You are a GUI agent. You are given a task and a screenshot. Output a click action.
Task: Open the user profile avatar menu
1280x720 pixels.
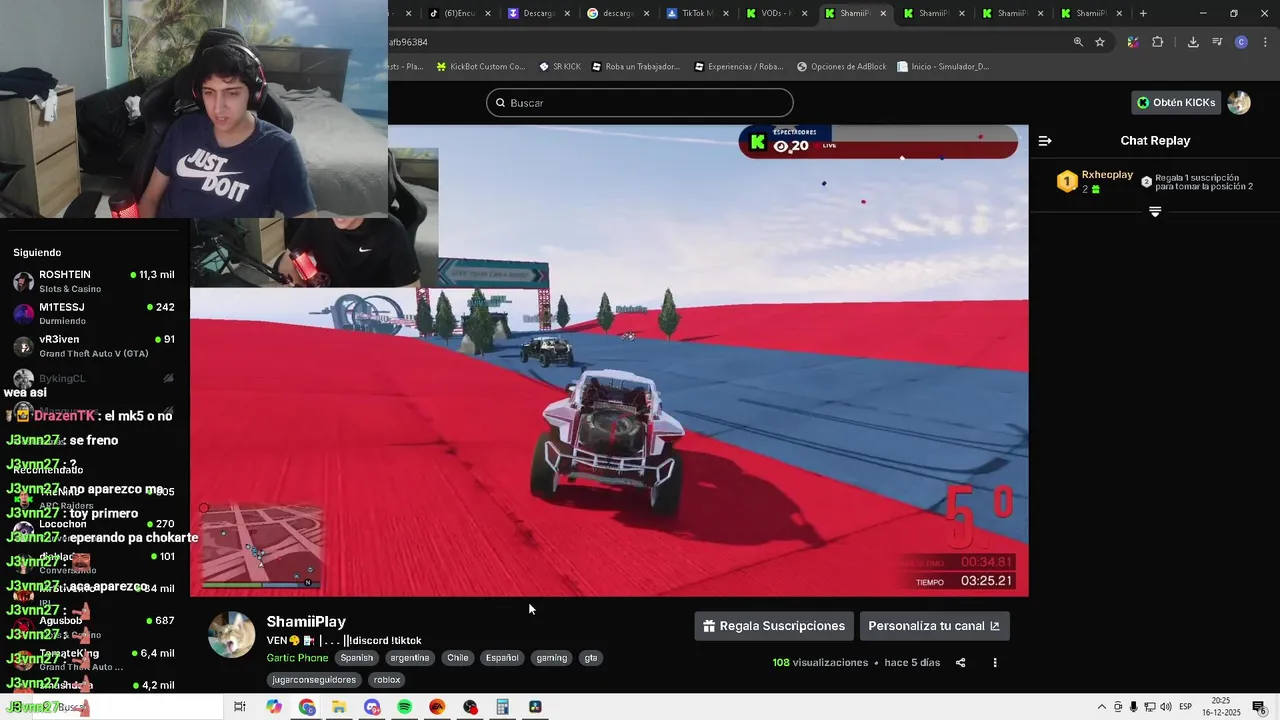click(1239, 102)
